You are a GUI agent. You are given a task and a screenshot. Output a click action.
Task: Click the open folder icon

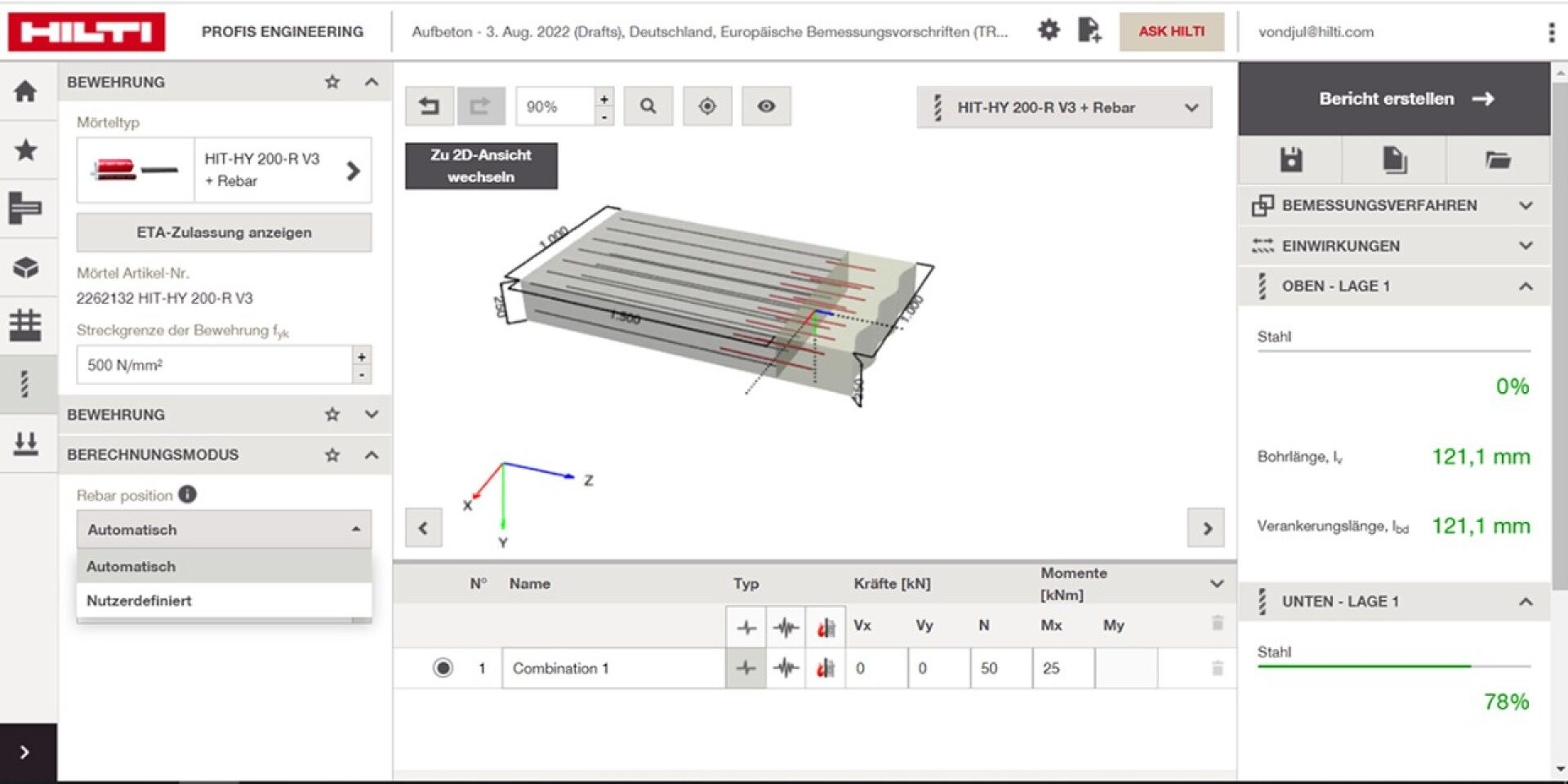click(1497, 160)
